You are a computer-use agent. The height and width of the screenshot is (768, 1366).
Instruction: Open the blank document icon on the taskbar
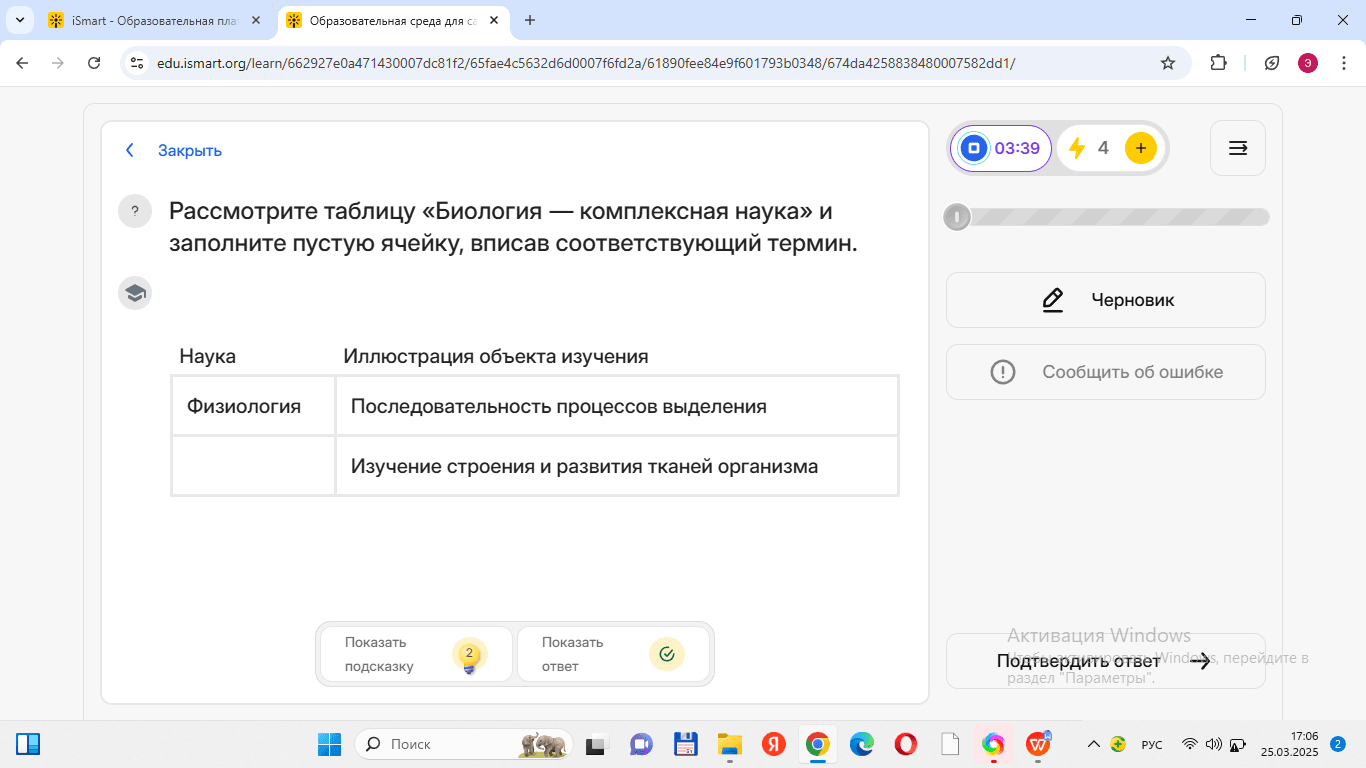tap(950, 744)
